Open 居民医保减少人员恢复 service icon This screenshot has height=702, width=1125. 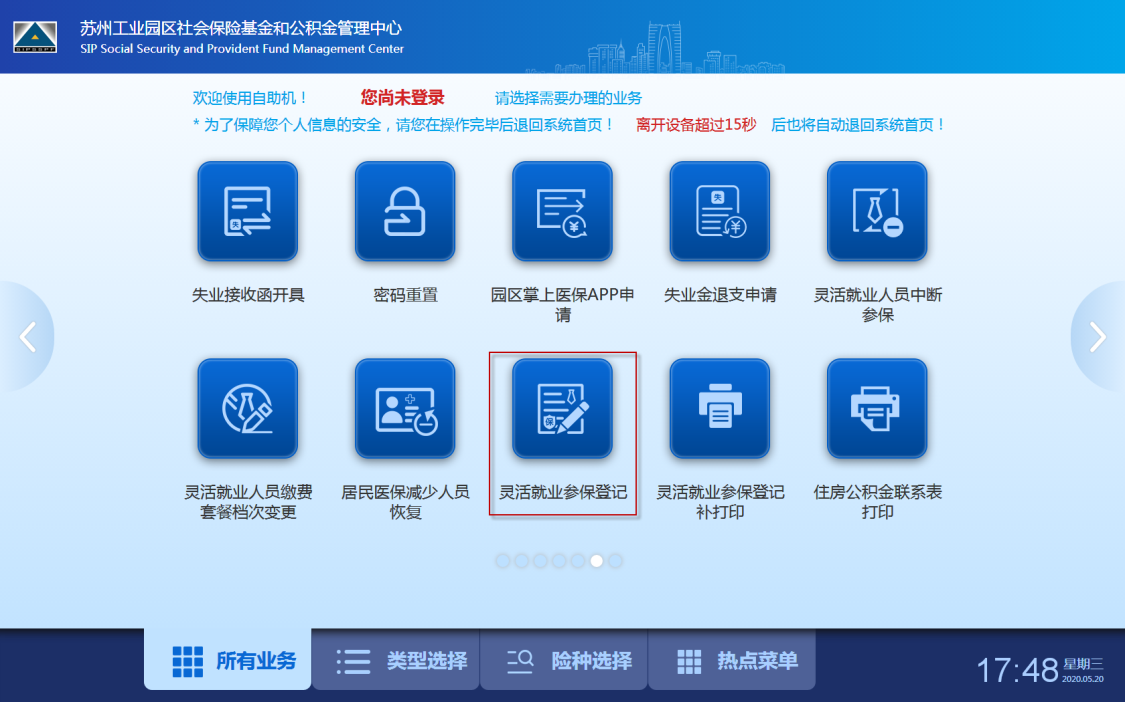pos(405,408)
